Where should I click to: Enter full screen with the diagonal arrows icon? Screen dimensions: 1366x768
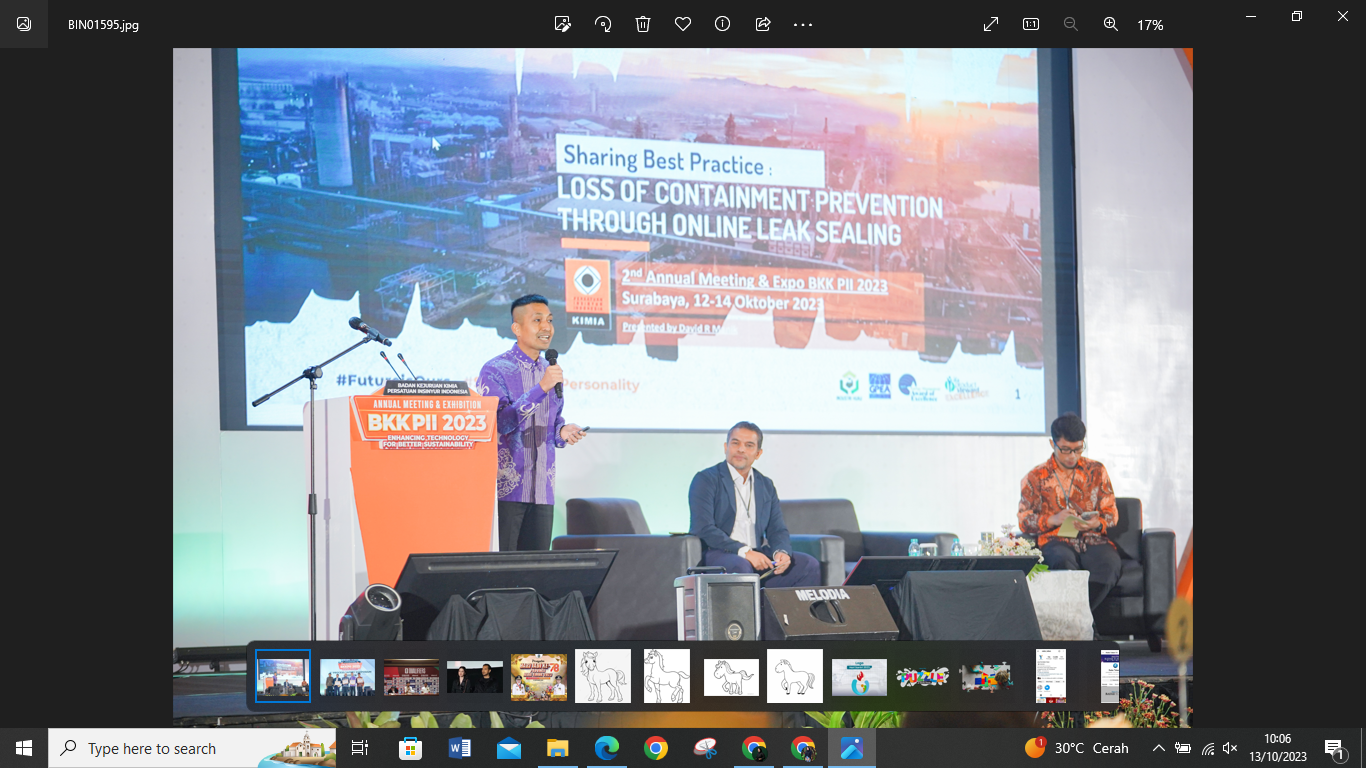point(991,24)
